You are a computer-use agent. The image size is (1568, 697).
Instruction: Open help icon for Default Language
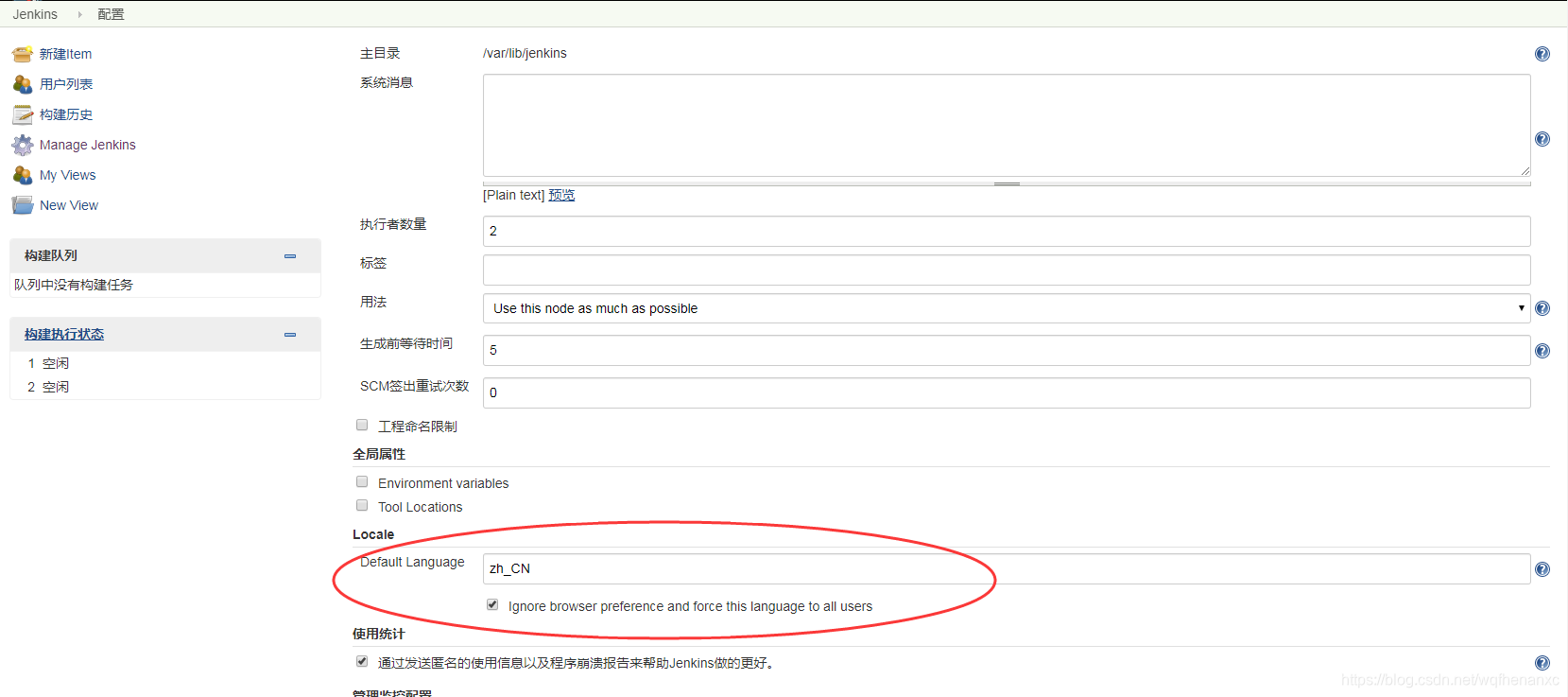[x=1542, y=569]
